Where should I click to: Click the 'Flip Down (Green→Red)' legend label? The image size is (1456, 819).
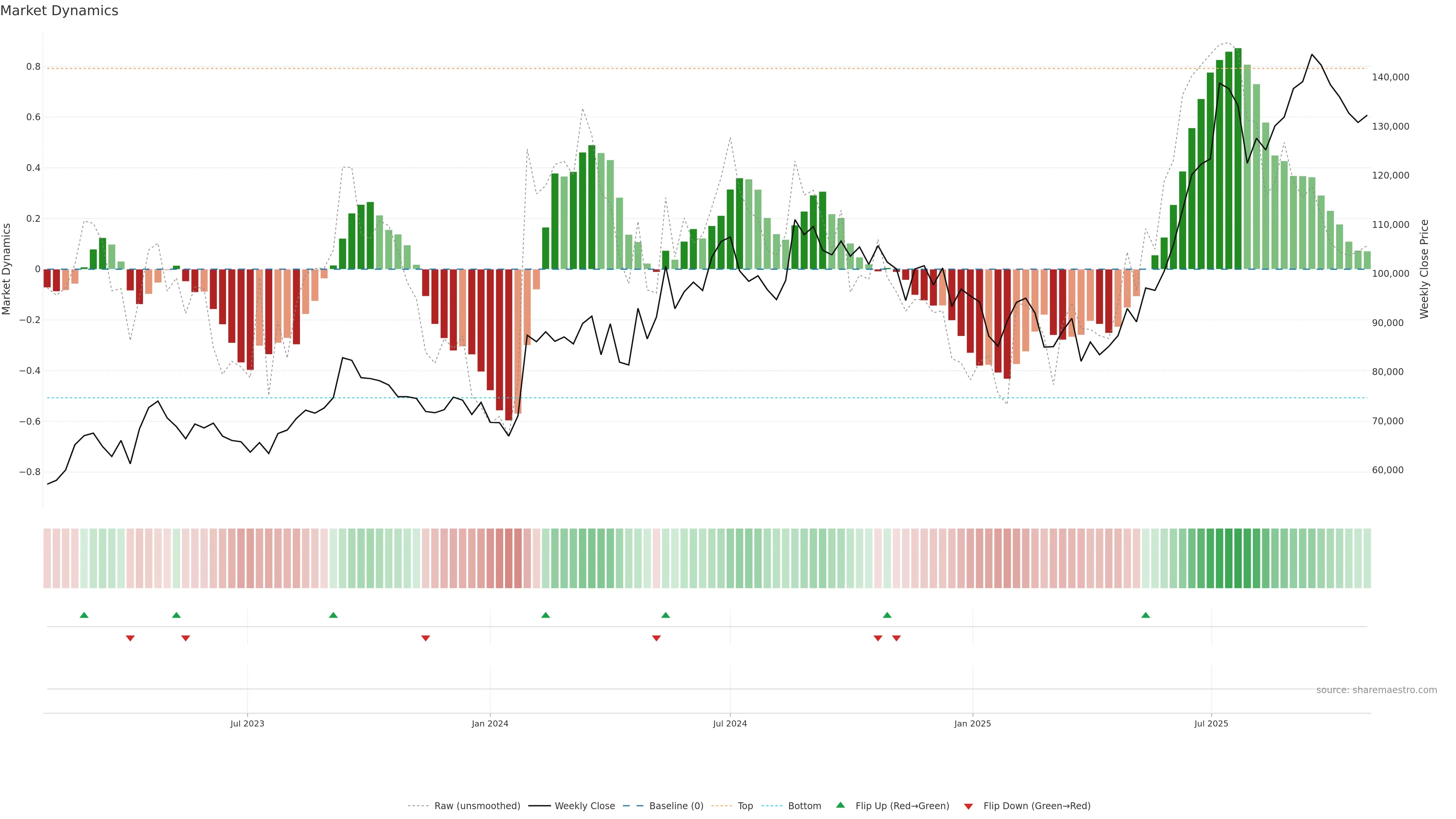tap(1037, 806)
